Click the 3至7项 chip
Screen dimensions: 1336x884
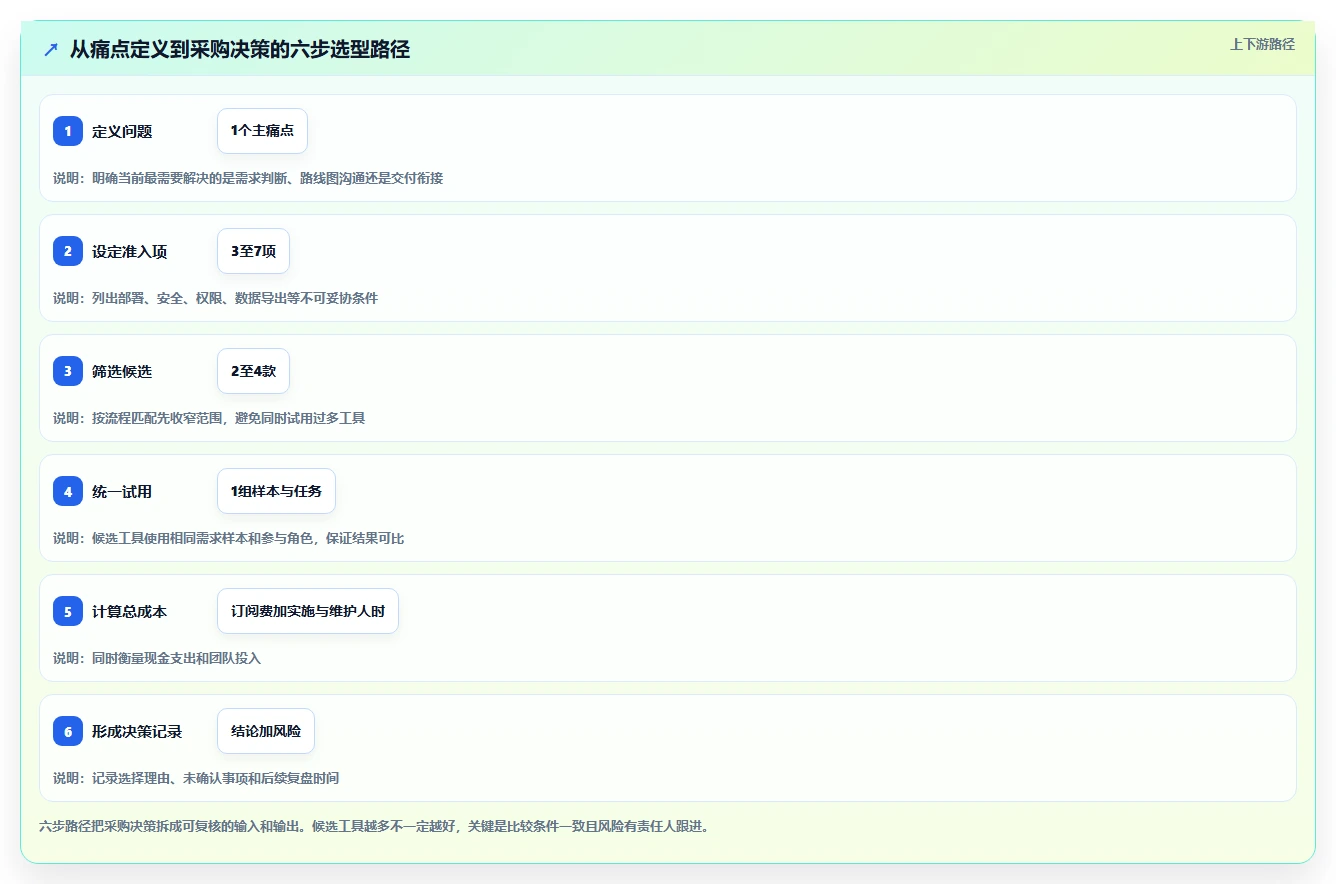[253, 251]
